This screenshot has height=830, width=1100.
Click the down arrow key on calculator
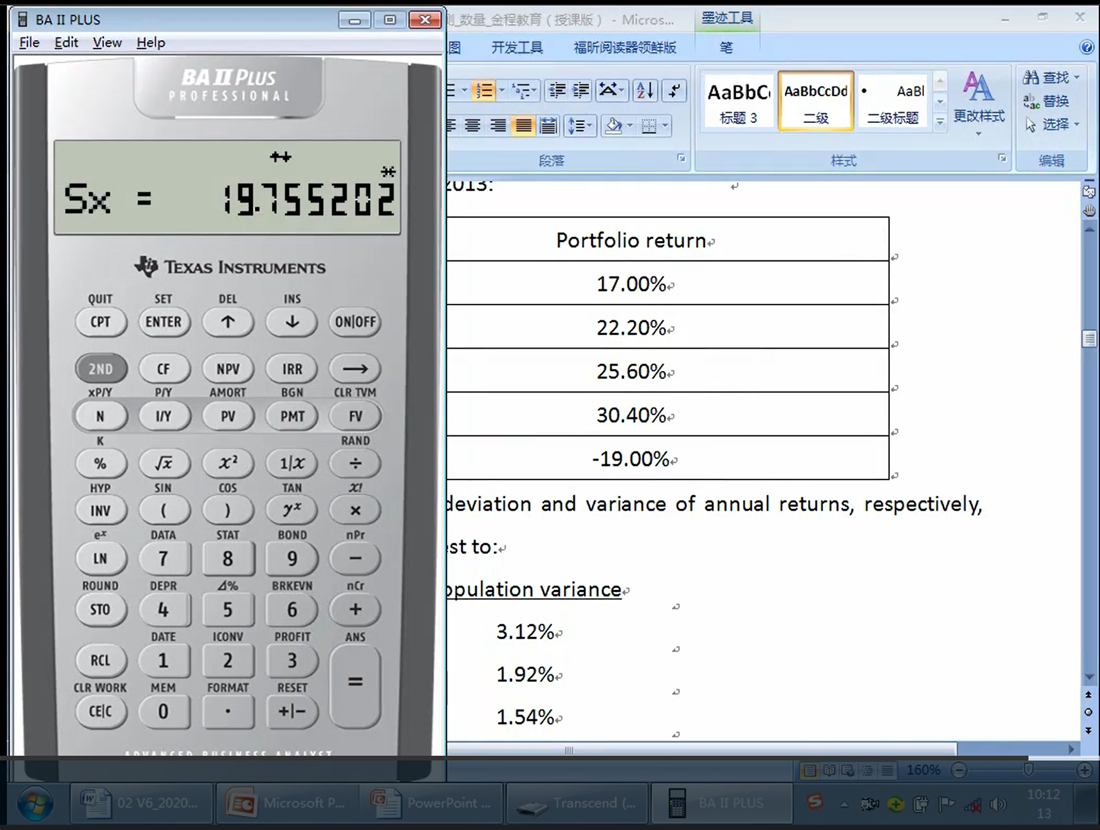click(292, 322)
